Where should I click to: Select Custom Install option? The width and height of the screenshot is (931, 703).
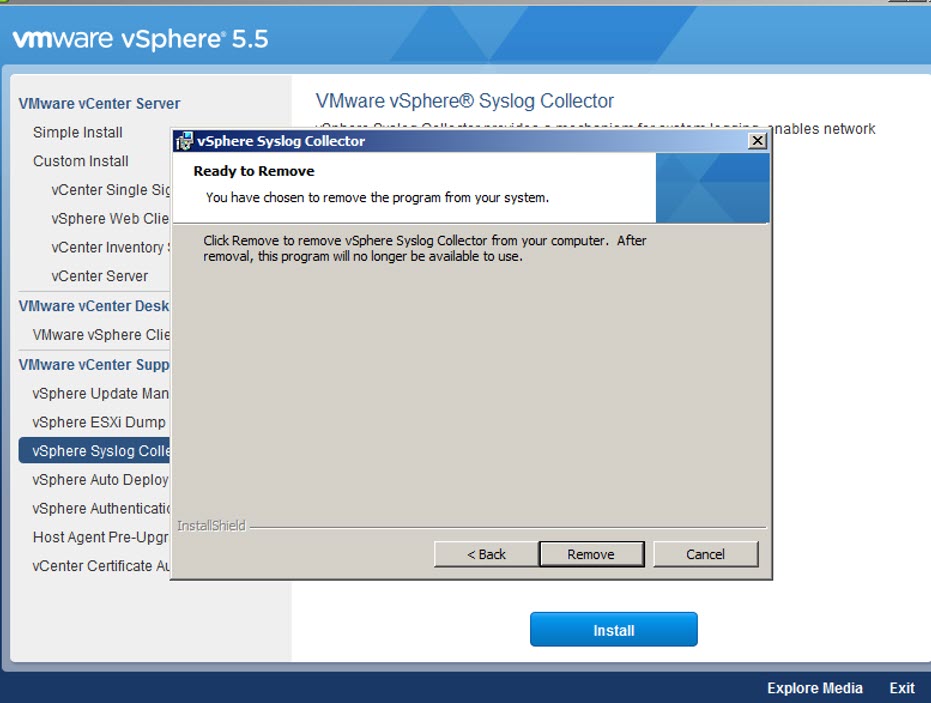pyautogui.click(x=81, y=161)
